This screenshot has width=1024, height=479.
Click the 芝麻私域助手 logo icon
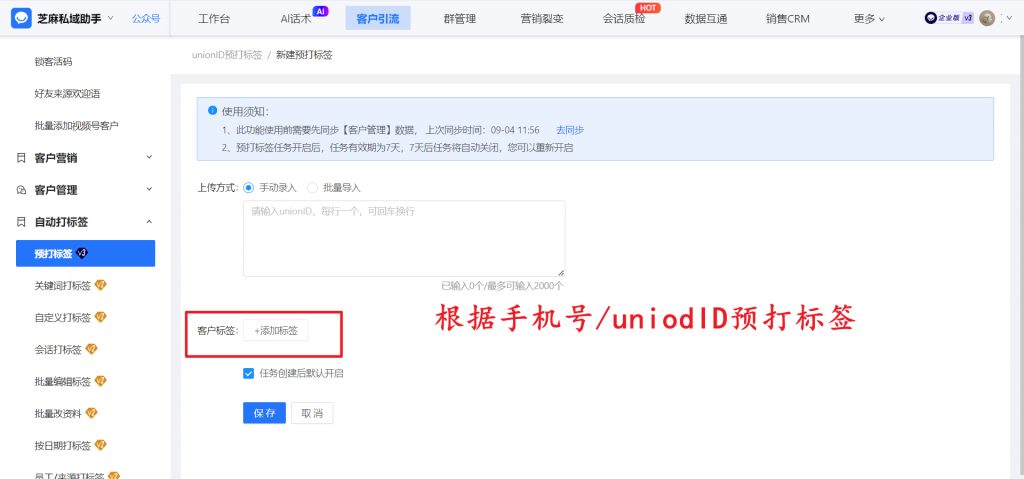[21, 18]
